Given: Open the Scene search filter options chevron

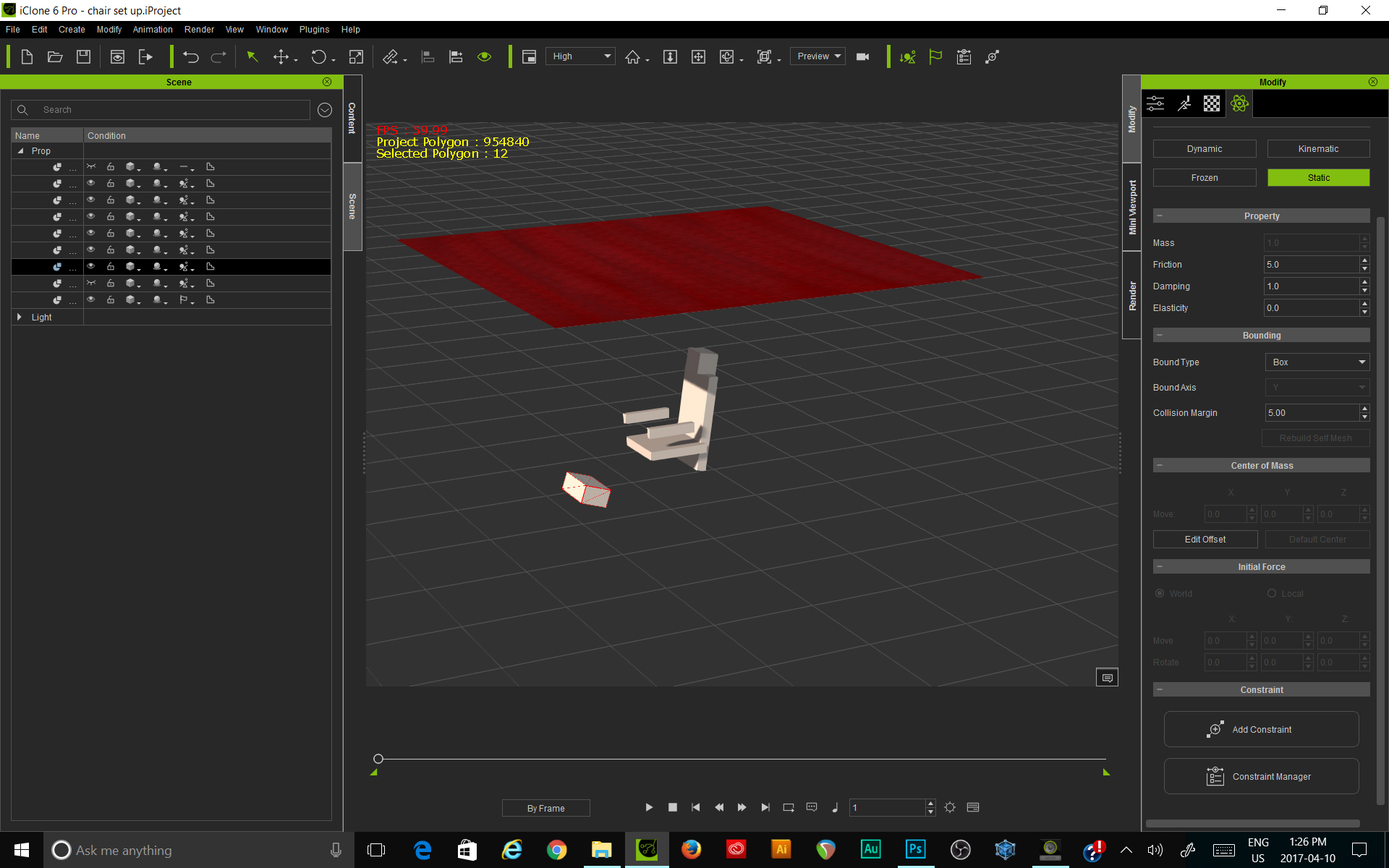Looking at the screenshot, I should point(325,110).
